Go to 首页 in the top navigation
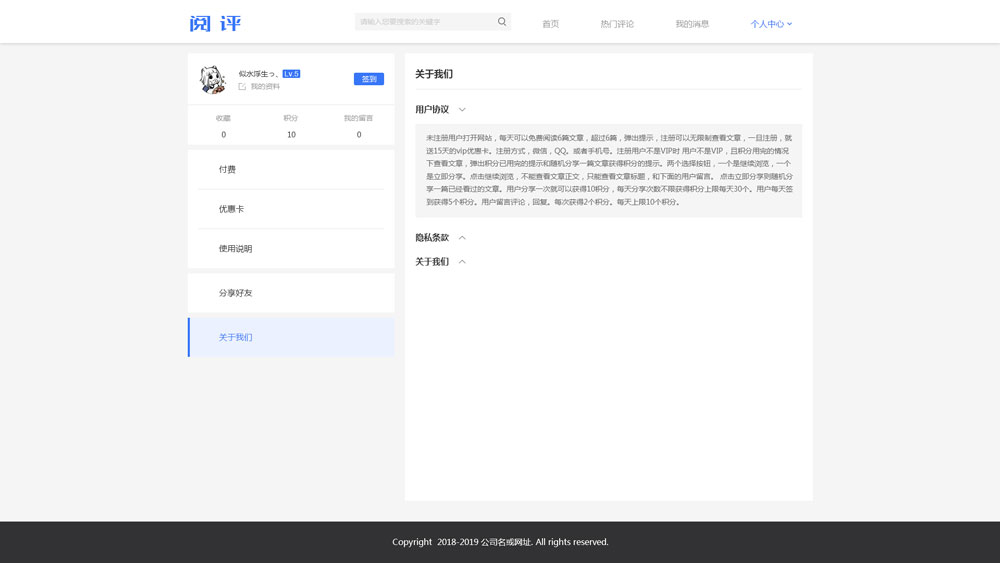 pos(550,24)
